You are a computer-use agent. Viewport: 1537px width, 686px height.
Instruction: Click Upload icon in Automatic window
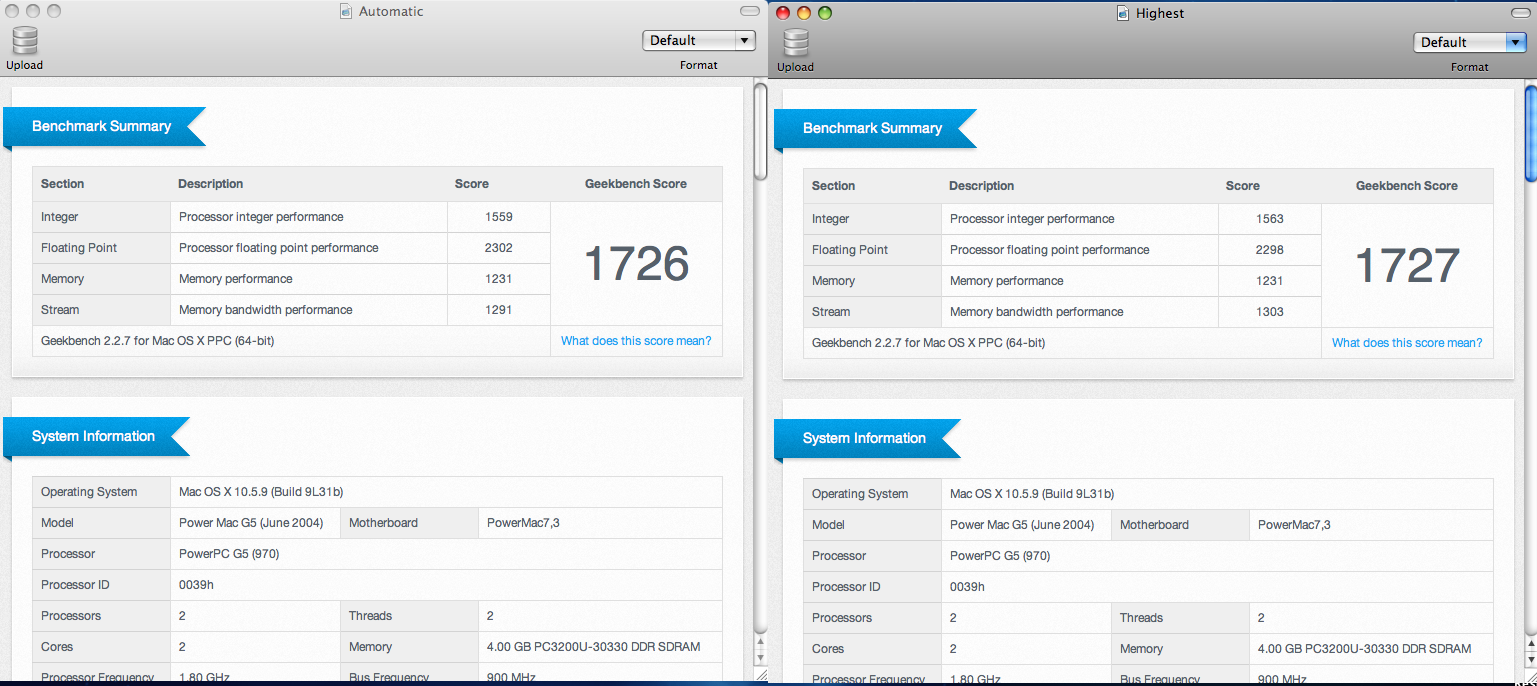25,41
